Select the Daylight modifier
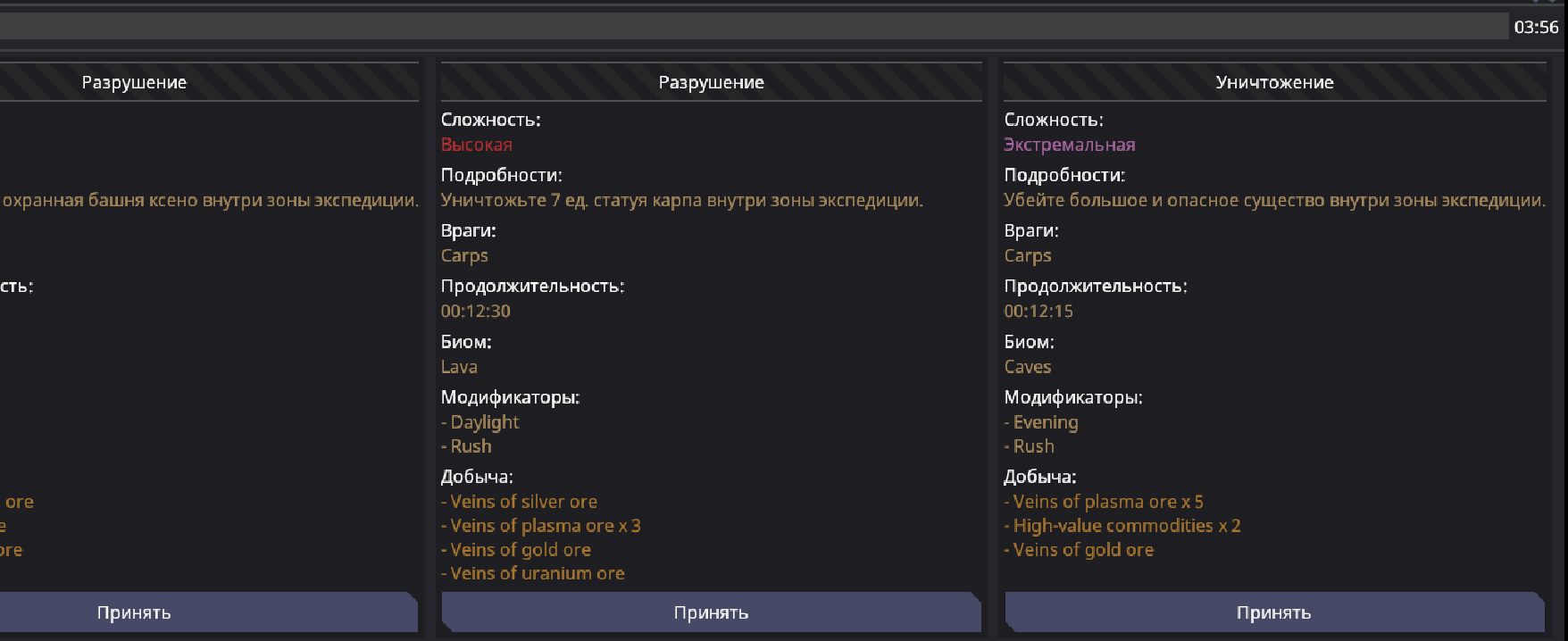 coord(484,422)
